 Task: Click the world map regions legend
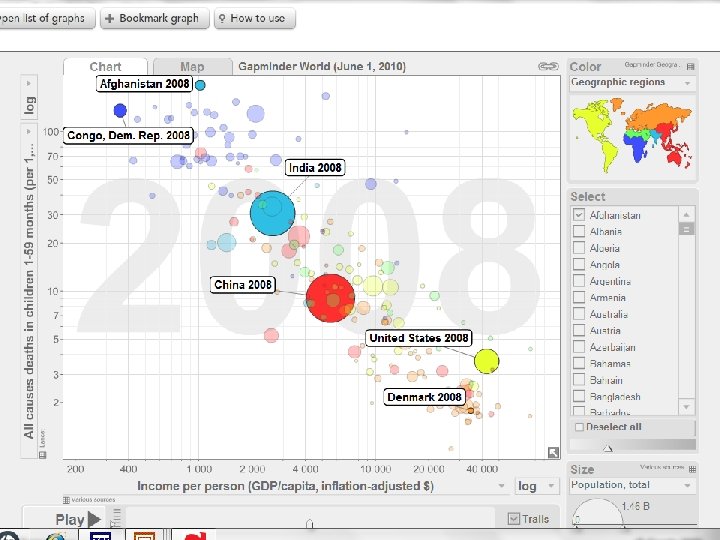tap(632, 136)
